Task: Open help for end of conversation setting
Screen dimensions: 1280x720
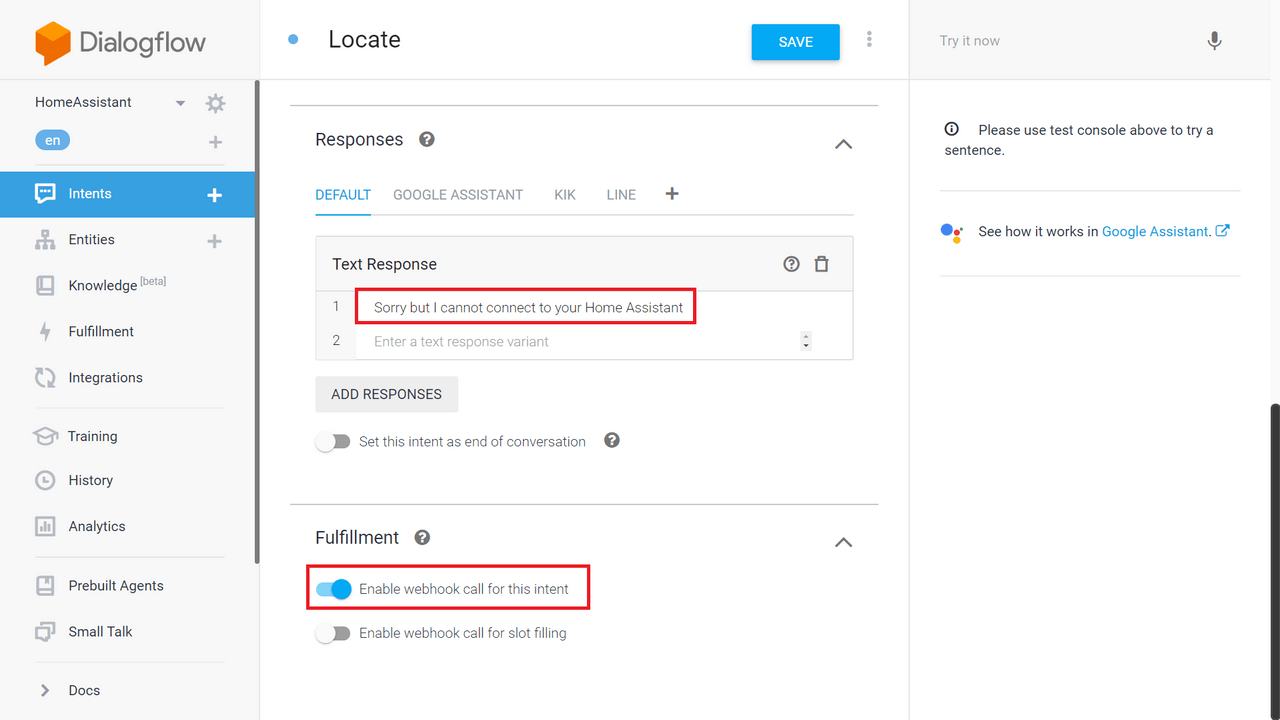Action: (612, 440)
